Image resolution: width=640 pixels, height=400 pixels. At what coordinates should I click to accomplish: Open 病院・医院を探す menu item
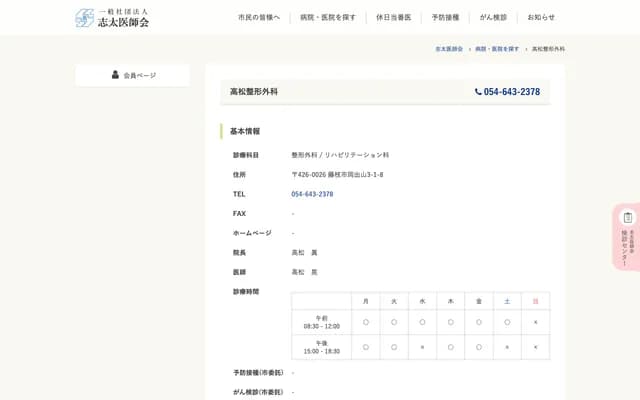point(328,18)
